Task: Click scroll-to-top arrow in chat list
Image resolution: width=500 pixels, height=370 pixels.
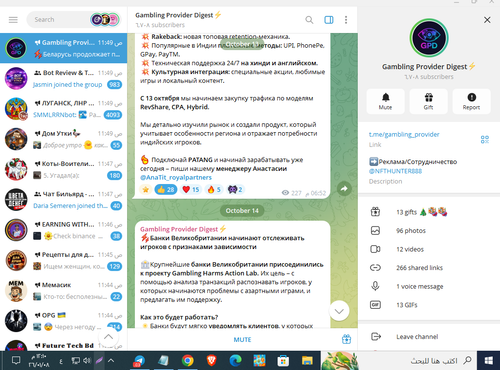Action: 108,337
